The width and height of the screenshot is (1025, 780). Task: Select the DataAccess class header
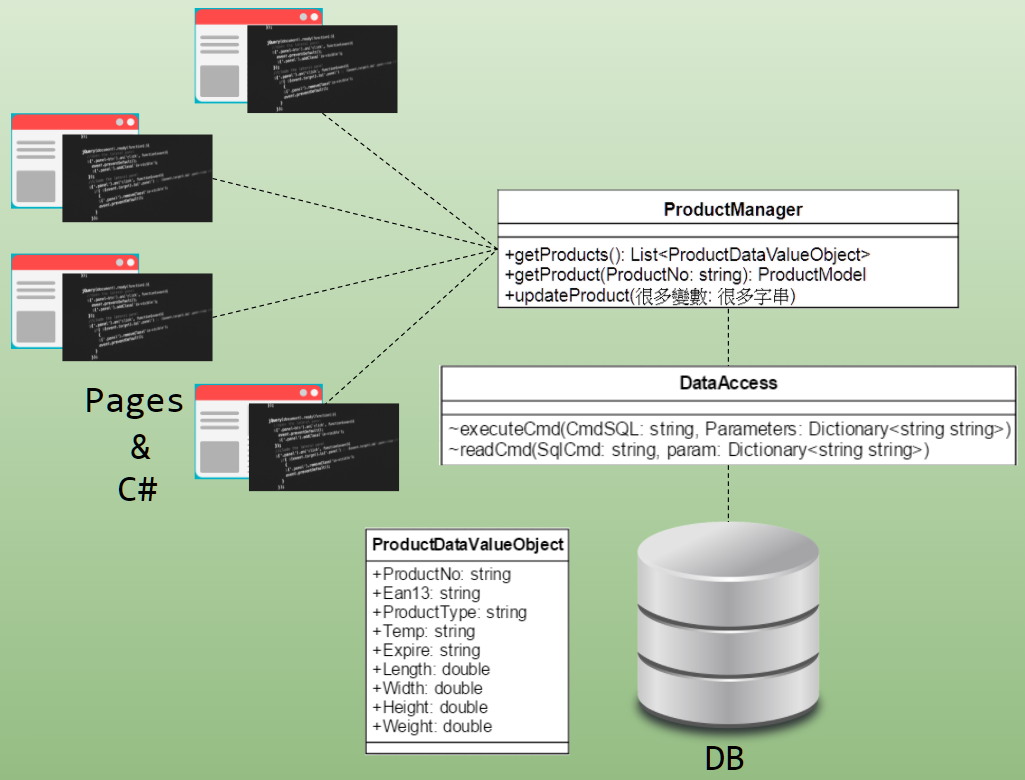click(728, 383)
